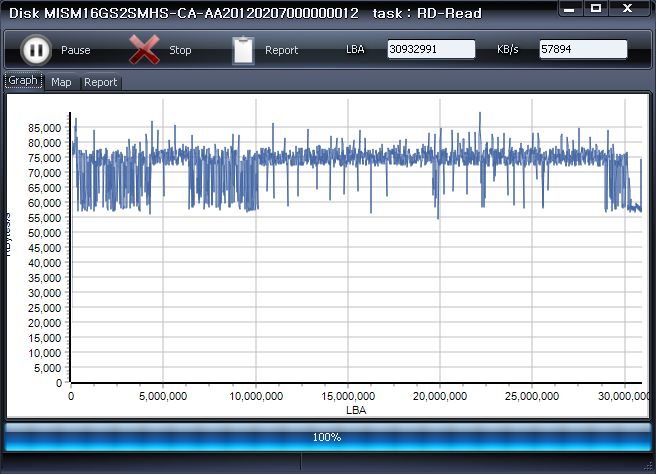Click the KB/s value field

click(x=583, y=49)
